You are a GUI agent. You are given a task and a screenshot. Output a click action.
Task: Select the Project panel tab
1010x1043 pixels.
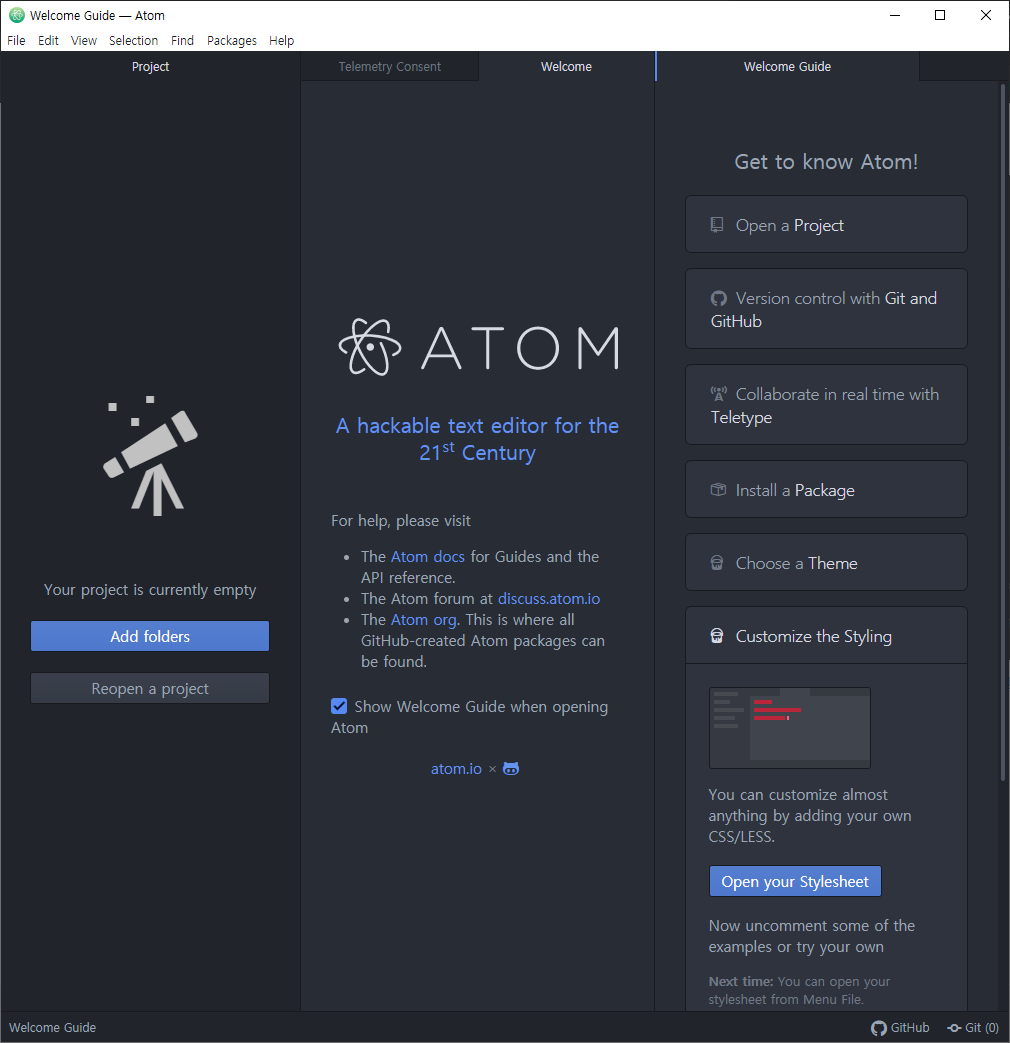(x=150, y=67)
